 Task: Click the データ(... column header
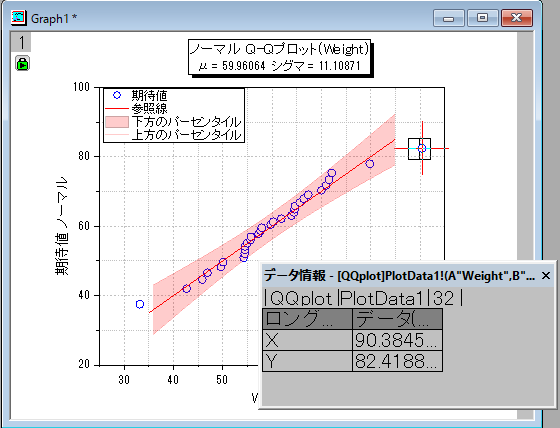pyautogui.click(x=398, y=319)
